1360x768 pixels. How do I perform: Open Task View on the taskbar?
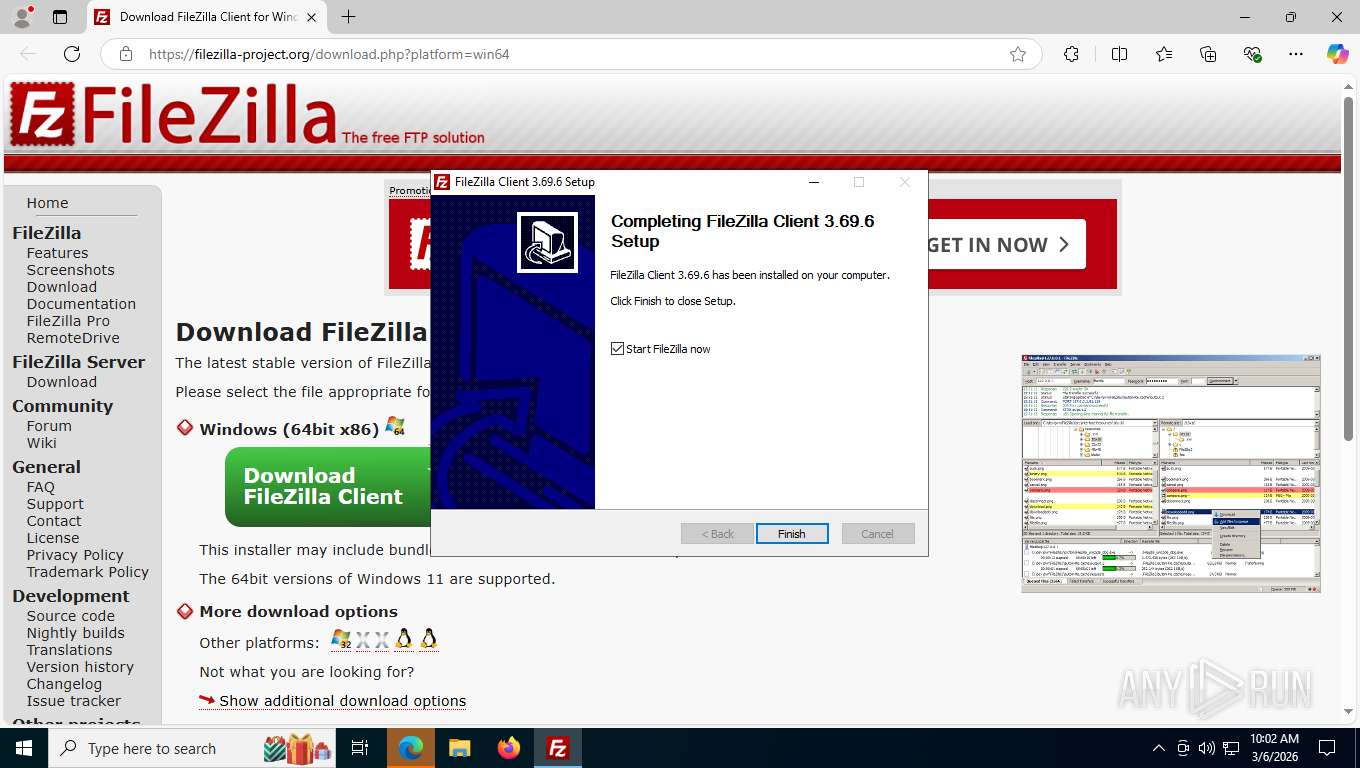click(360, 748)
